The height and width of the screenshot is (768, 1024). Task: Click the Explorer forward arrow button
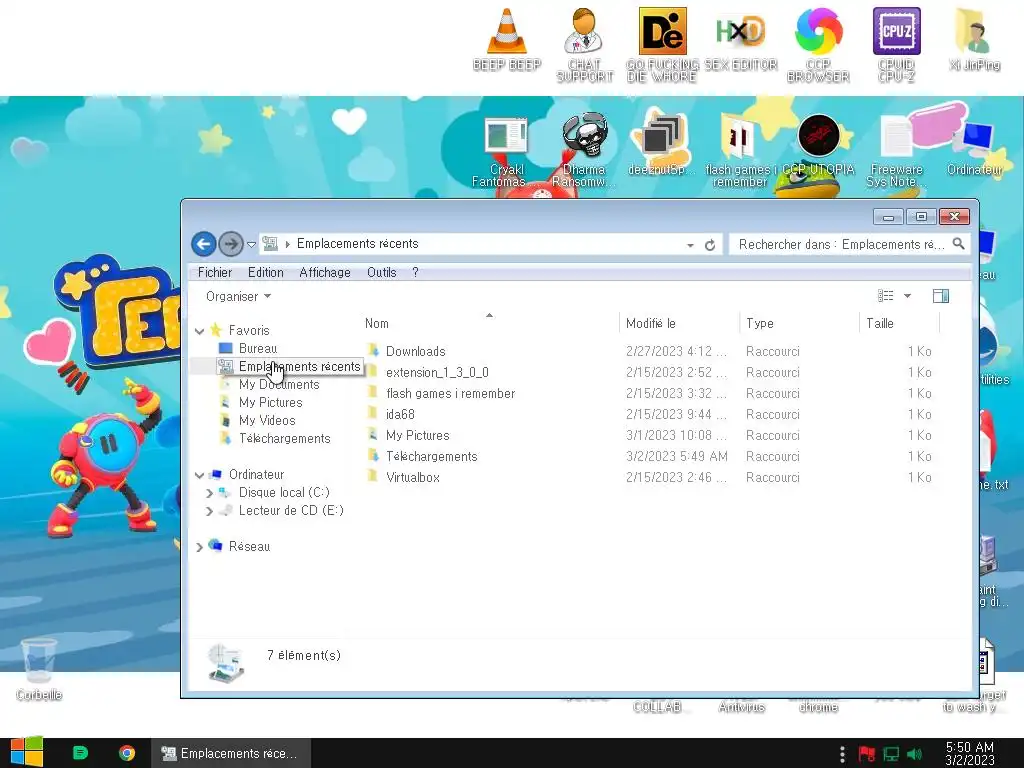(x=230, y=244)
